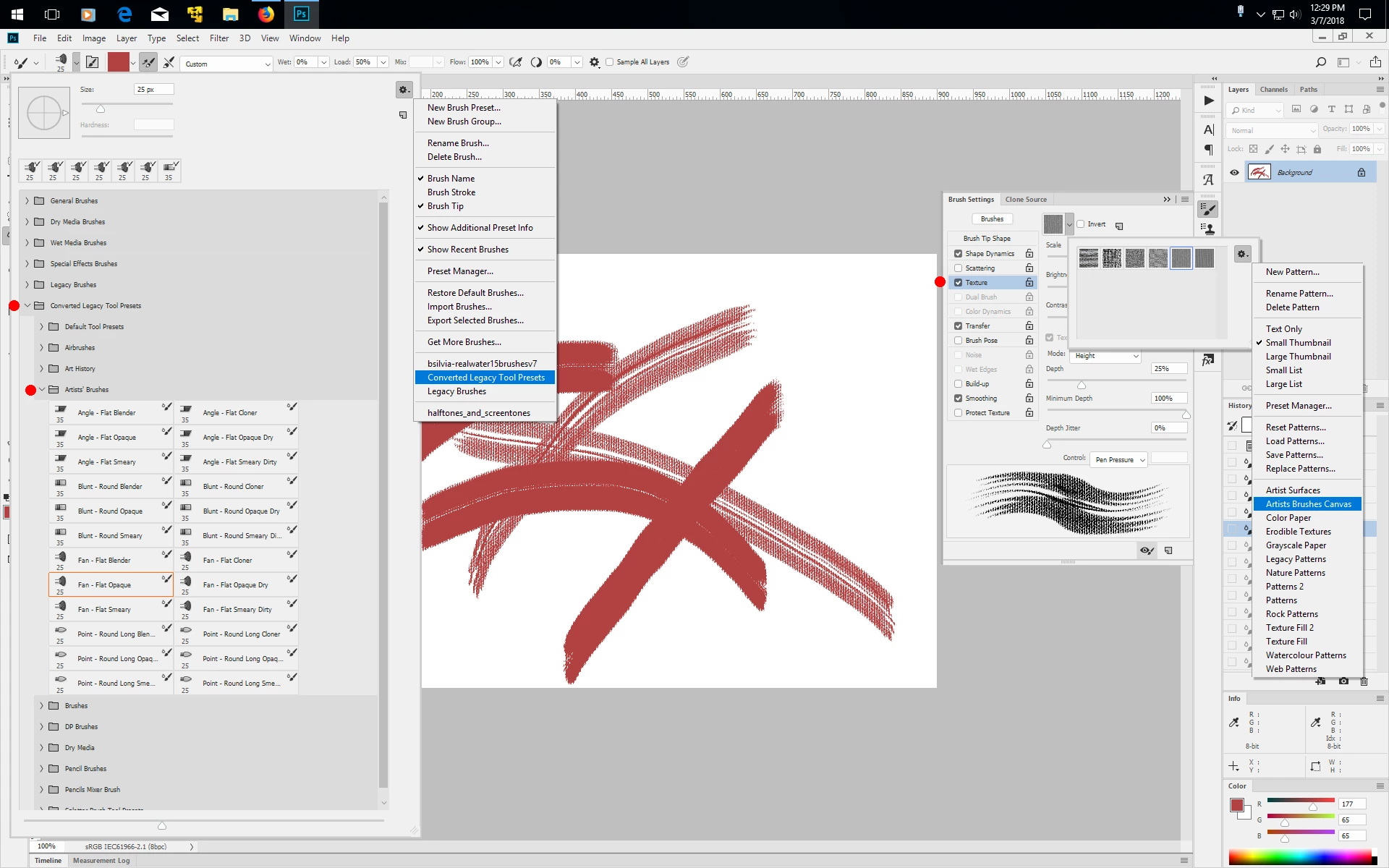Enable the Scattering checkbox
The image size is (1389, 868).
pyautogui.click(x=958, y=268)
